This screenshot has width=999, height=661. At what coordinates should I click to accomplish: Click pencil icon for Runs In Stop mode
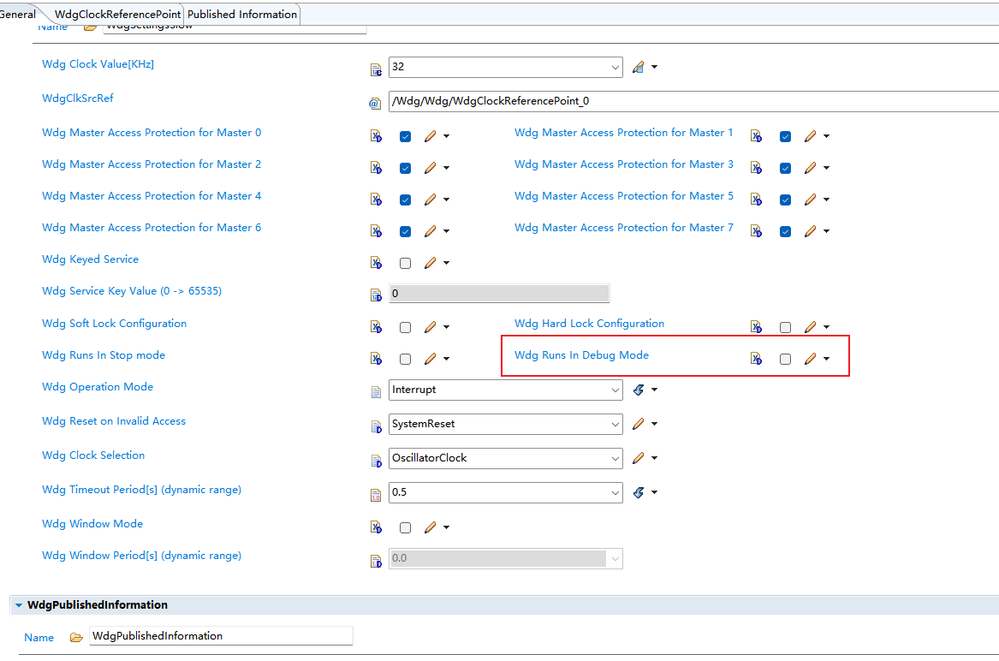click(431, 359)
